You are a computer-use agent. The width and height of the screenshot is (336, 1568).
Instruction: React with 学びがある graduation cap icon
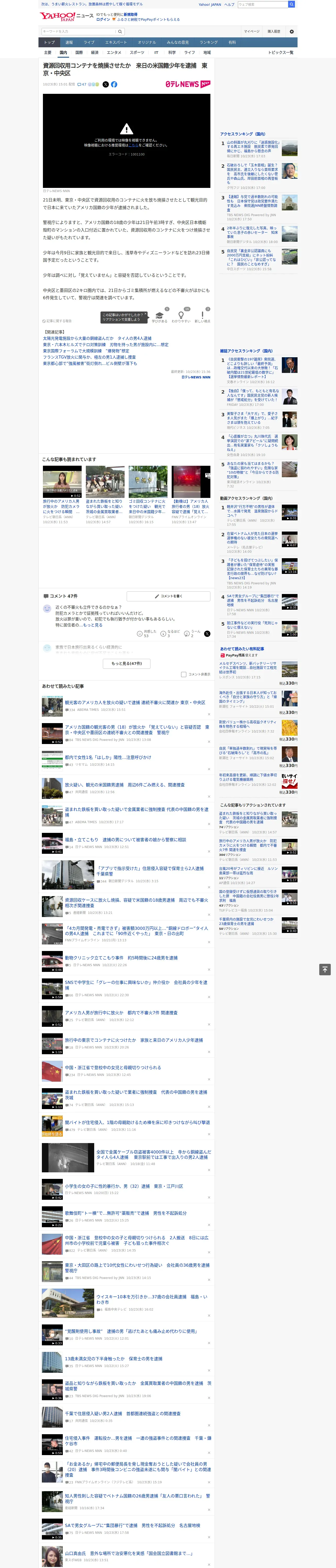(160, 315)
